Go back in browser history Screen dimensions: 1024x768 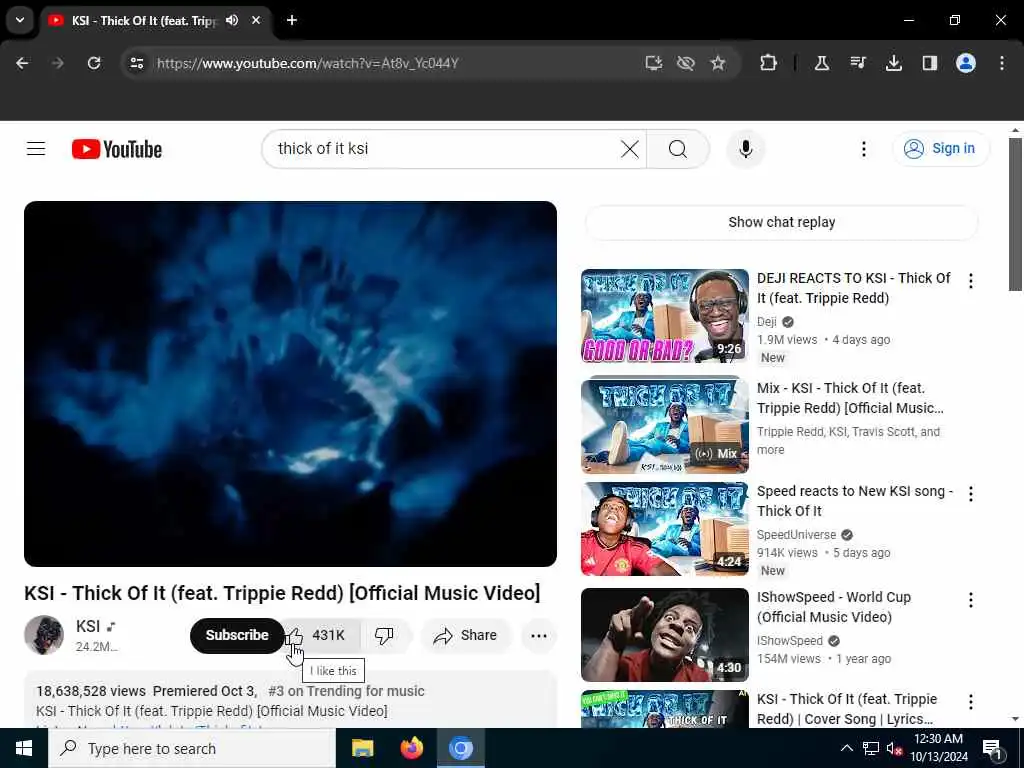coord(22,63)
